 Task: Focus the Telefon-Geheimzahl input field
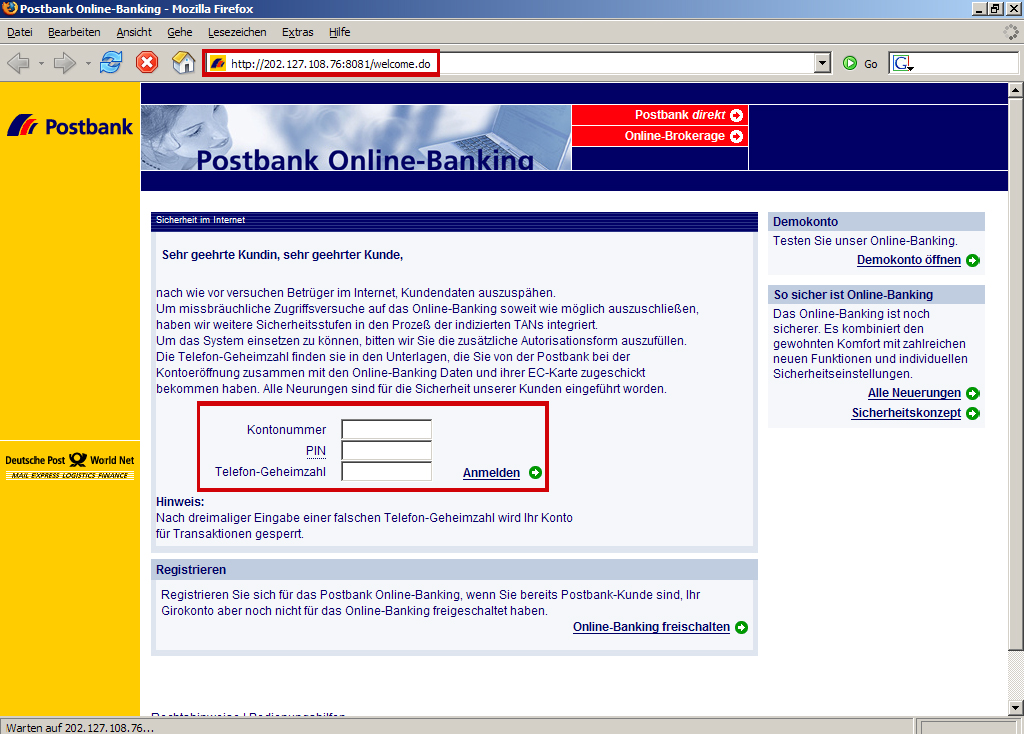click(x=387, y=471)
